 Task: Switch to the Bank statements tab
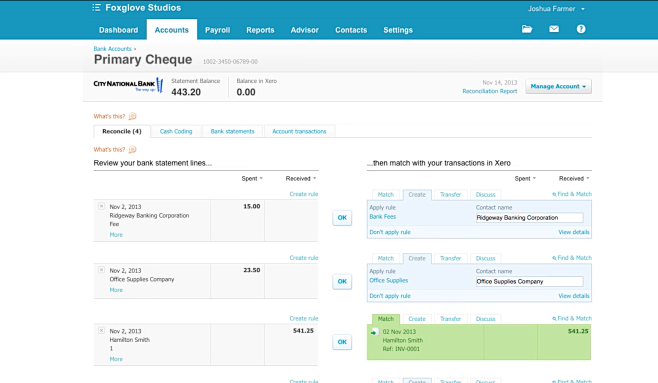232,131
